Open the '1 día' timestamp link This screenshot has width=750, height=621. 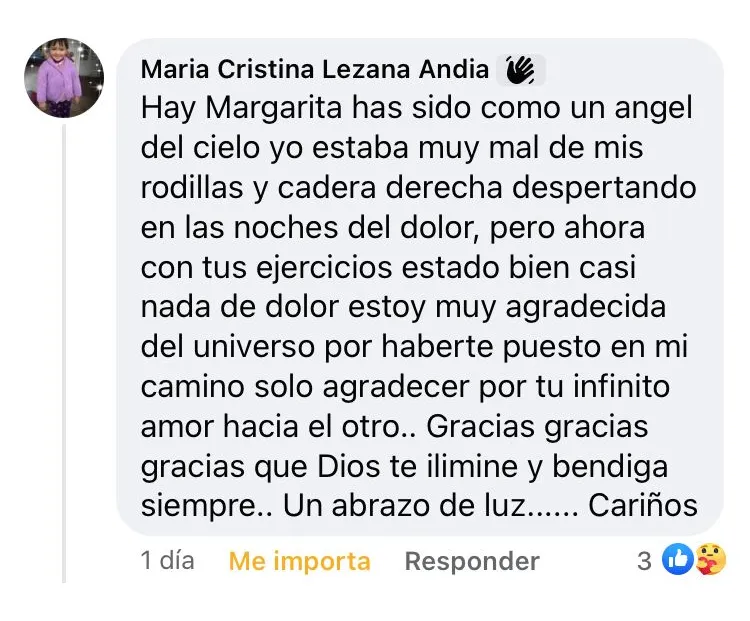[167, 560]
